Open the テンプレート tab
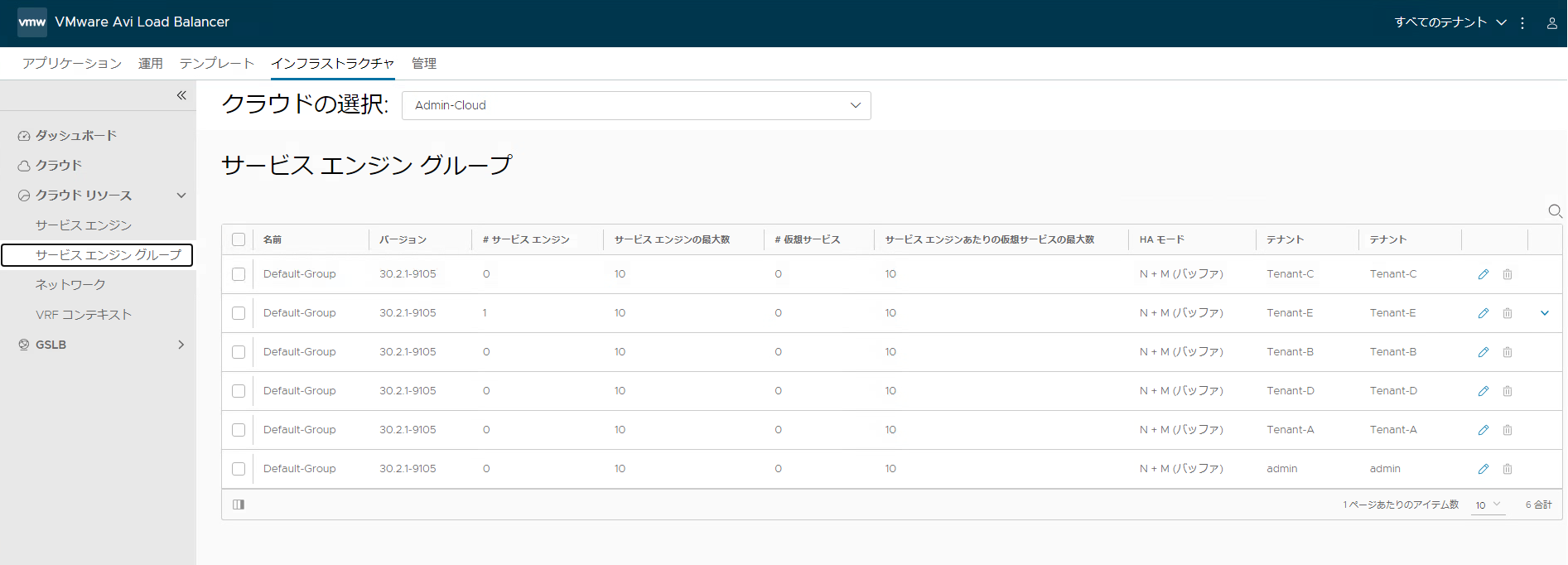The height and width of the screenshot is (565, 1568). pos(217,63)
